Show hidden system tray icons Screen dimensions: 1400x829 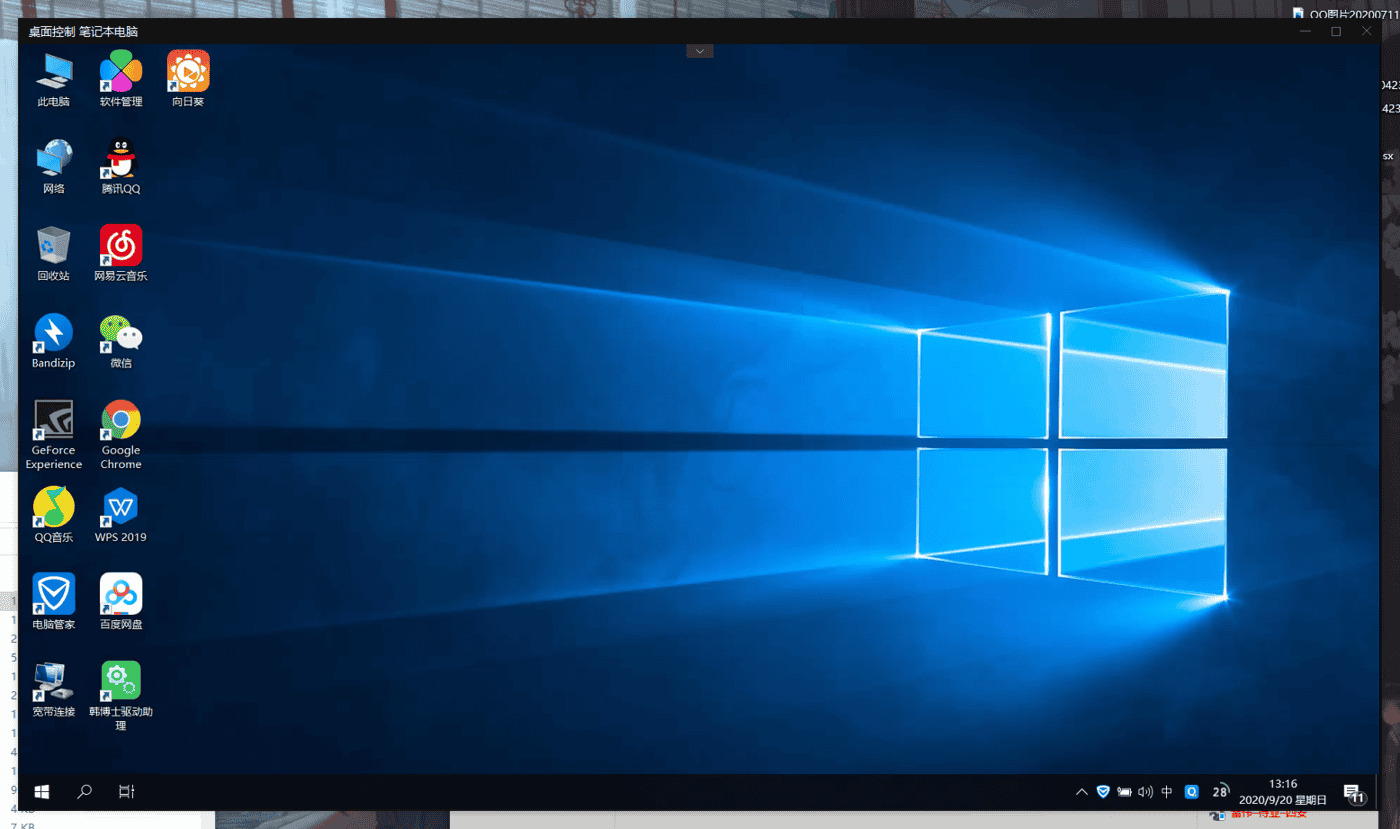point(1081,792)
